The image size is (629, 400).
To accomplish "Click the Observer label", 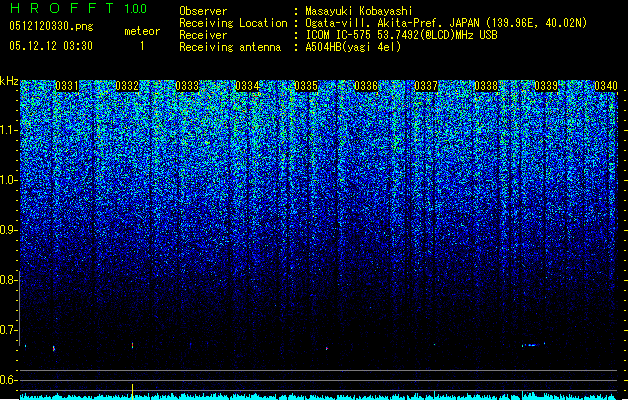I will (x=203, y=11).
